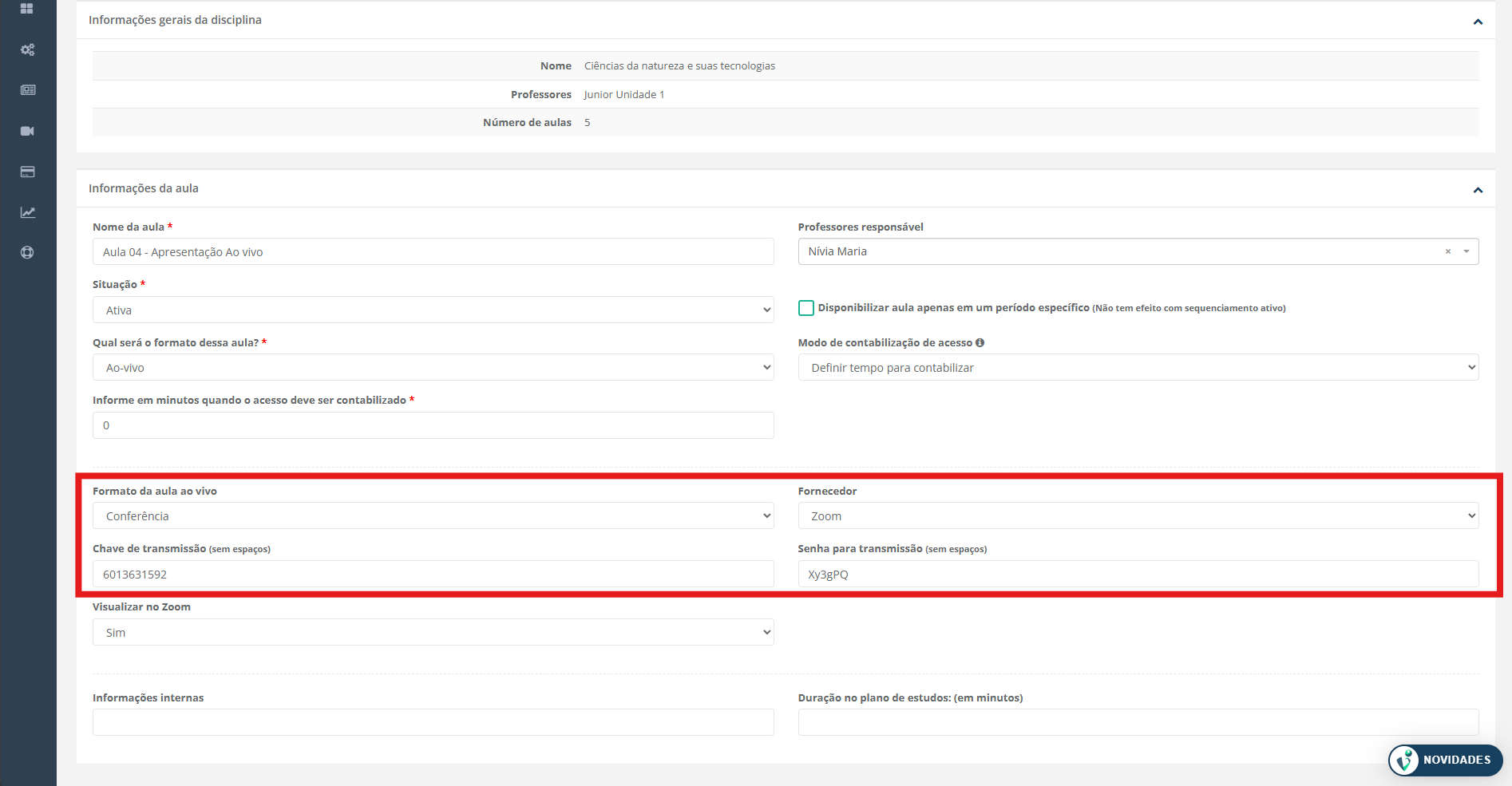
Task: Enable Disponibilizar aula apenas em um período checkbox
Action: pos(806,308)
